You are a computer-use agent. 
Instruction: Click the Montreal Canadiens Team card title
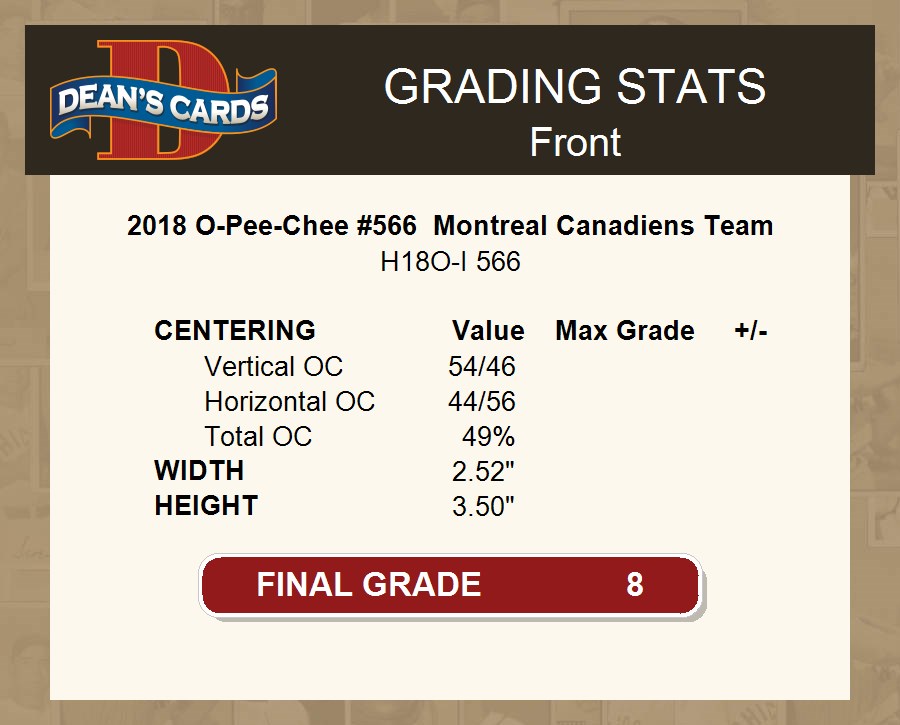(x=450, y=226)
